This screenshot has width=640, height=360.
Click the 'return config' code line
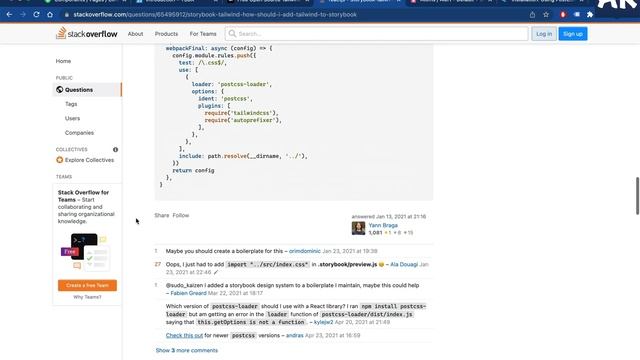click(x=193, y=171)
